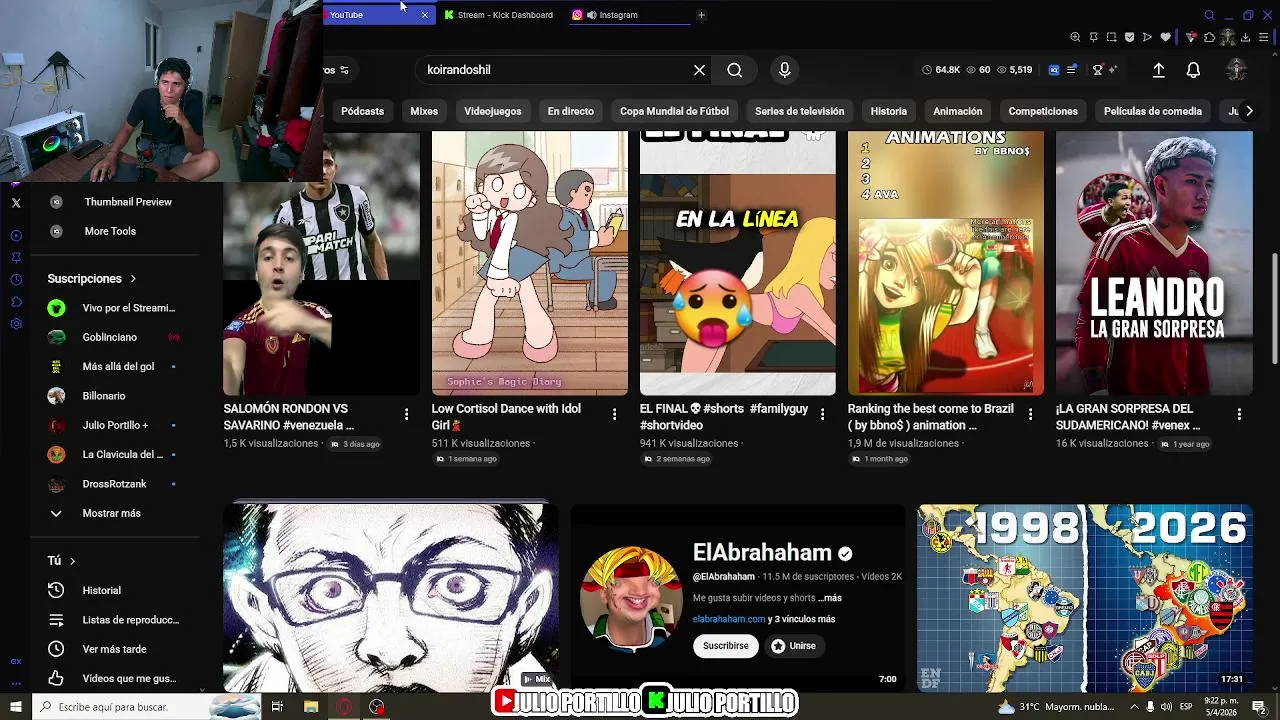Open the DrossRotzank subscription channel

coord(114,484)
